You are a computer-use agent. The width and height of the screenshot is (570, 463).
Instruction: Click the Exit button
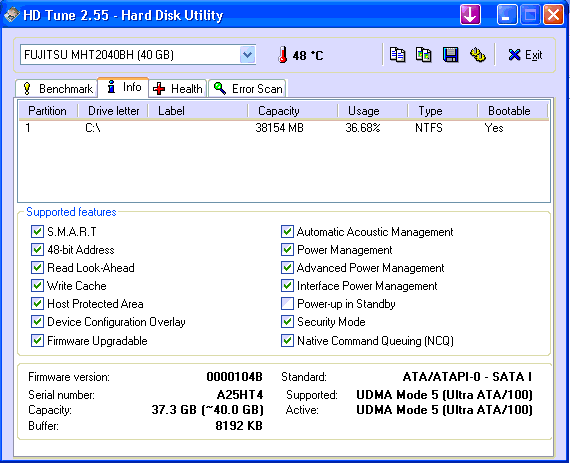point(525,55)
